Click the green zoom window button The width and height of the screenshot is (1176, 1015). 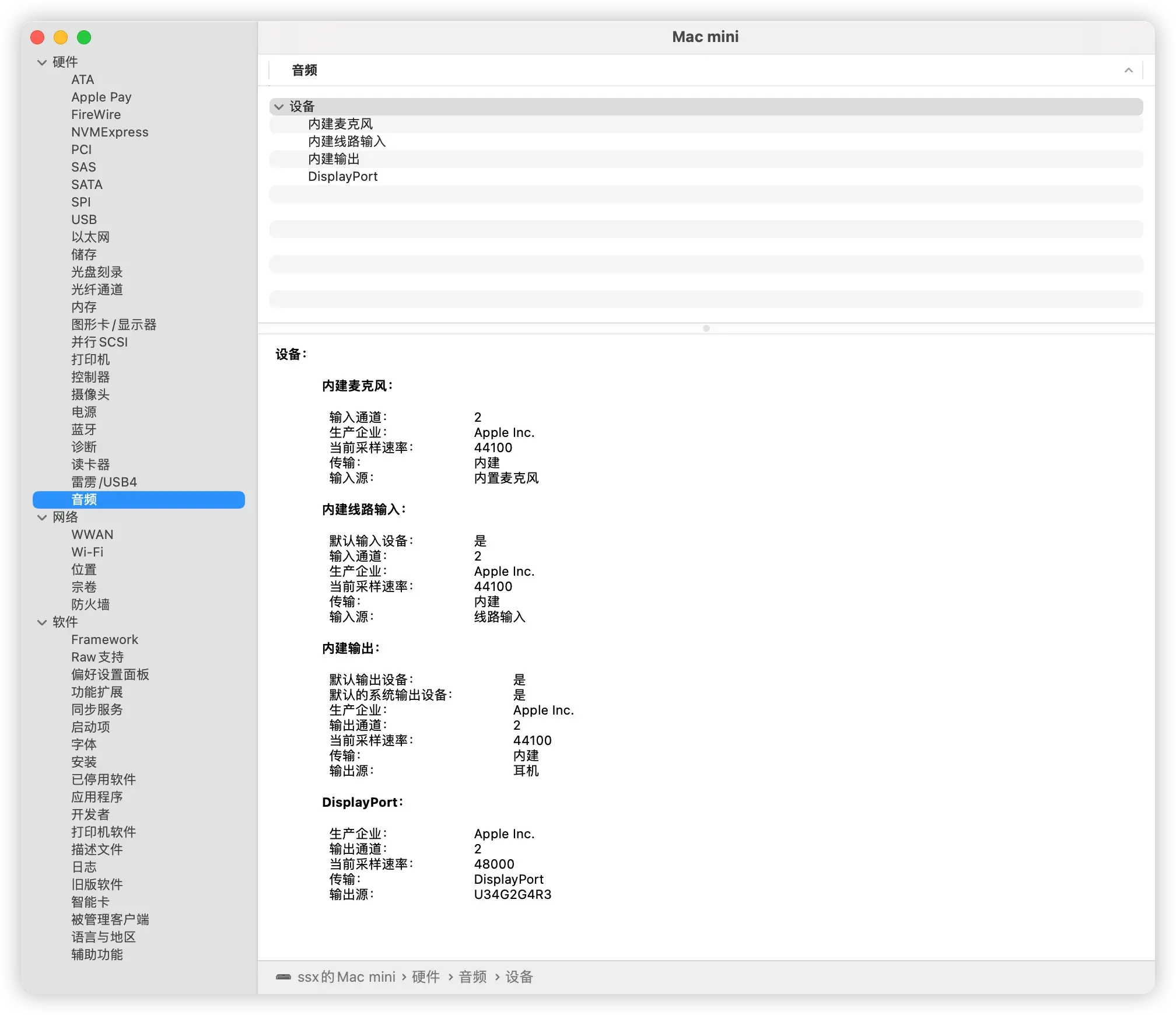coord(84,37)
